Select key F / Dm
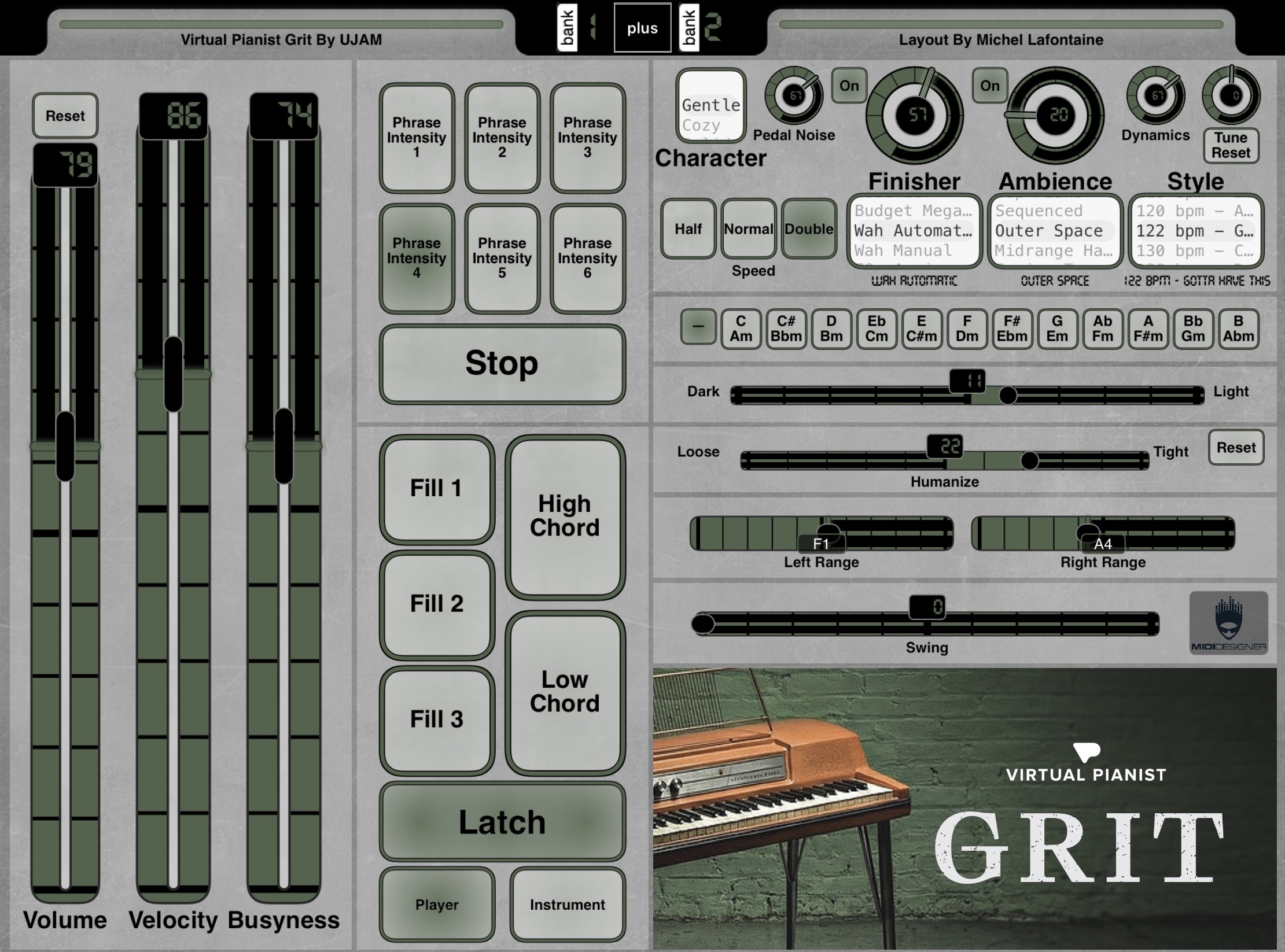This screenshot has height=952, width=1285. click(x=967, y=329)
